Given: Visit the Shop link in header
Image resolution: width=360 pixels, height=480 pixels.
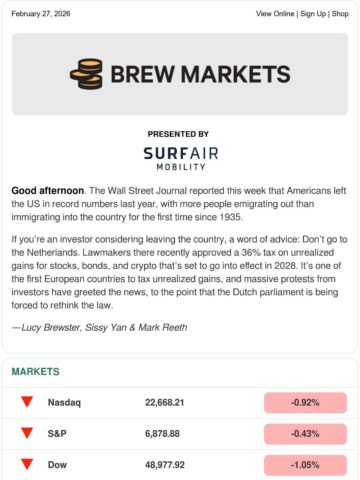Looking at the screenshot, I should [x=340, y=14].
